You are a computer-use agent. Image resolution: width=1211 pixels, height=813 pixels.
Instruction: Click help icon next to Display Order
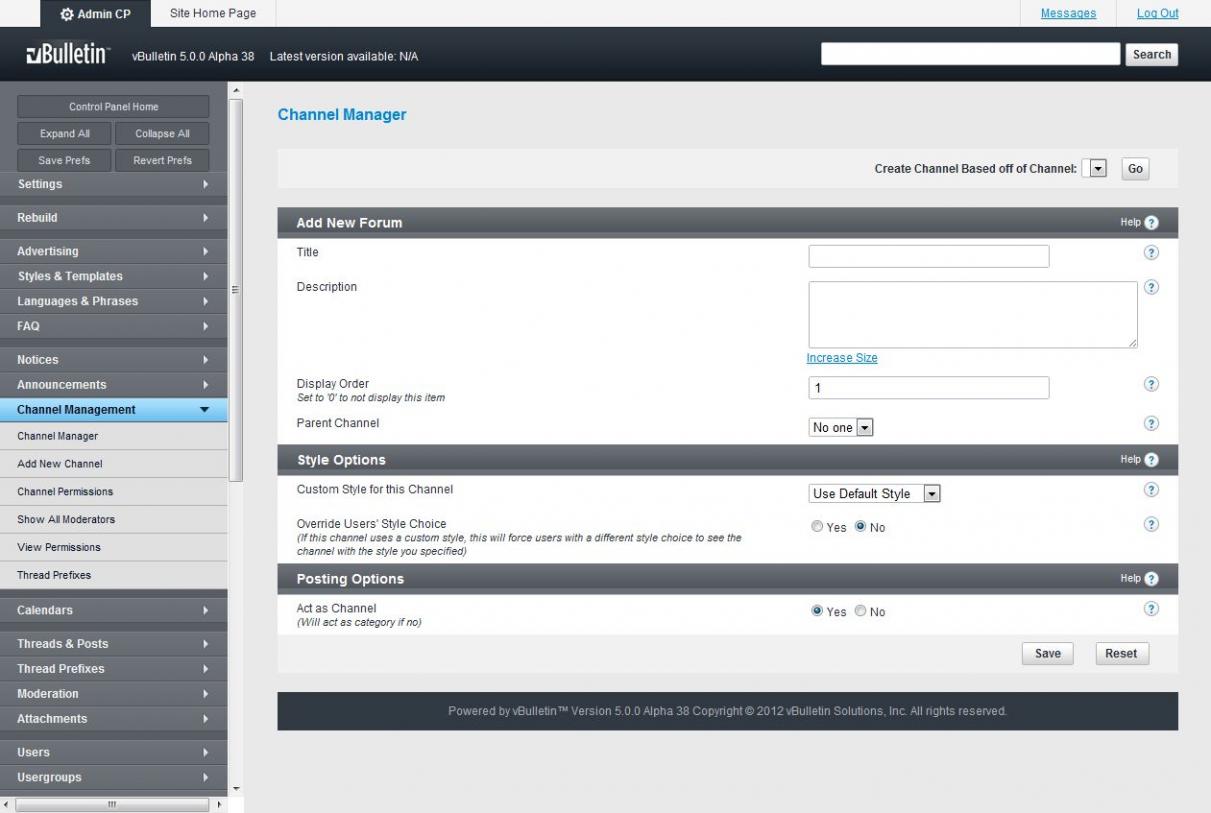pos(1150,385)
